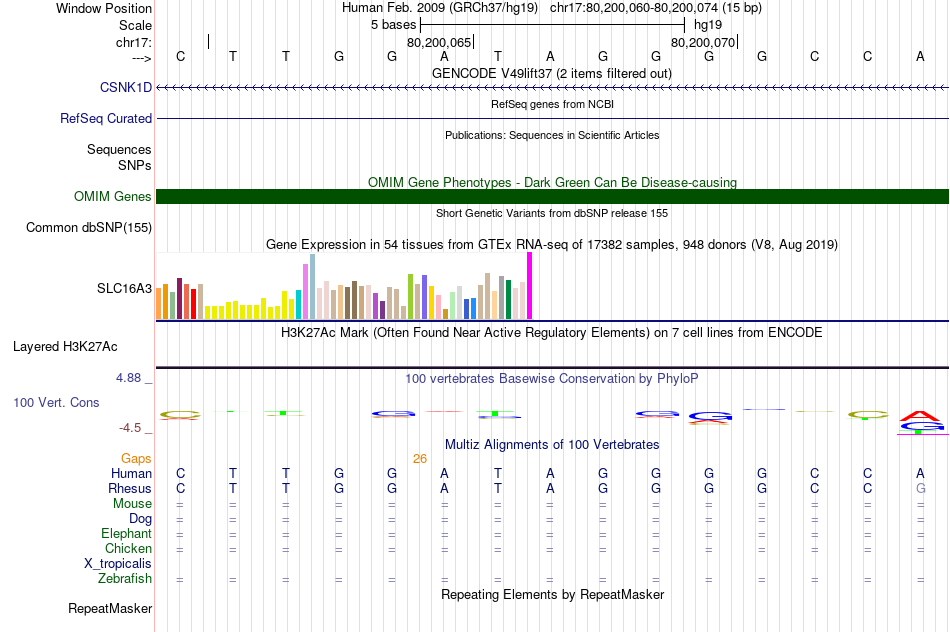The width and height of the screenshot is (950, 632).
Task: Click the Sequences publications label
Action: pyautogui.click(x=119, y=150)
